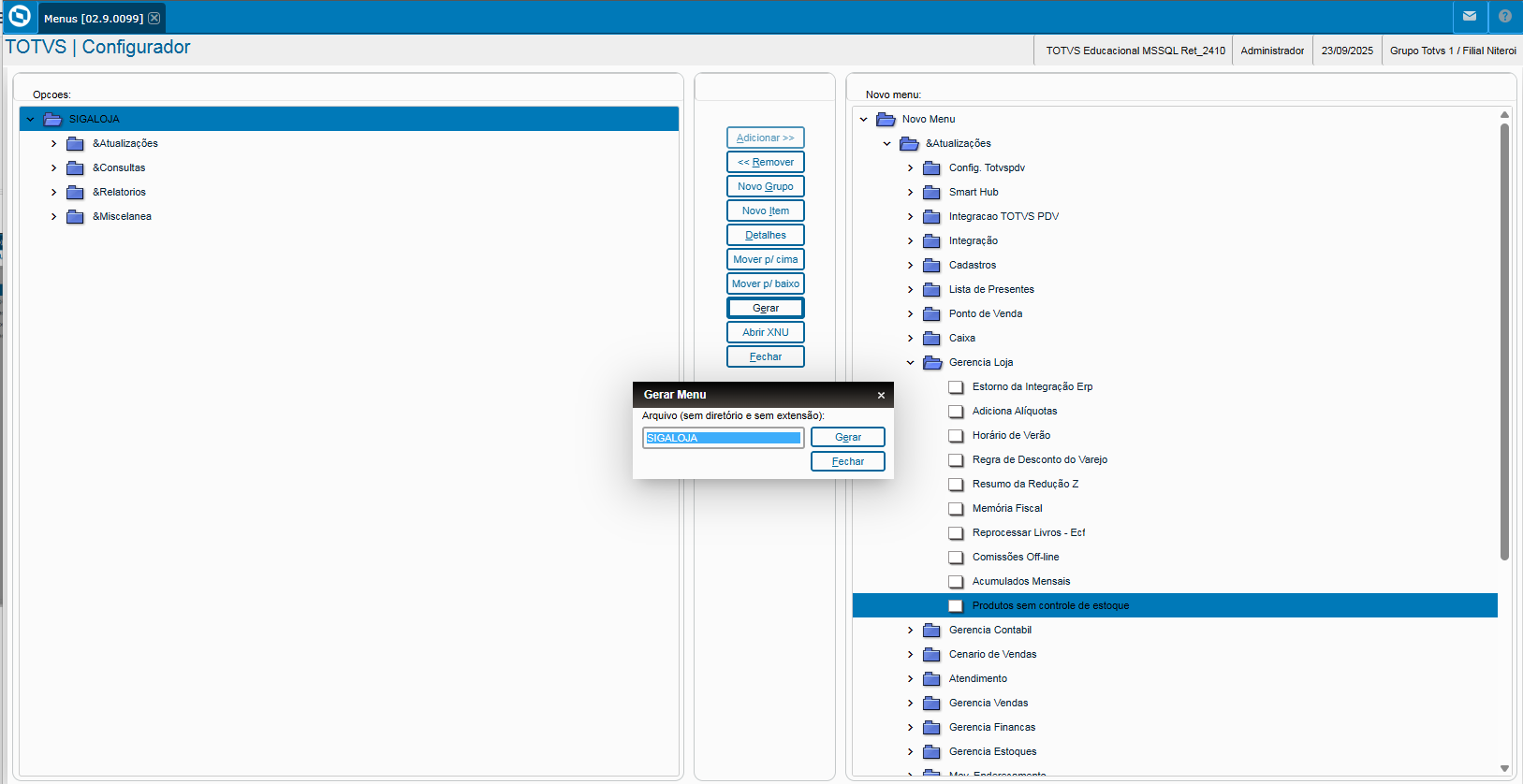Image resolution: width=1523 pixels, height=784 pixels.
Task: Click Mover p/ cima button
Action: [766, 259]
